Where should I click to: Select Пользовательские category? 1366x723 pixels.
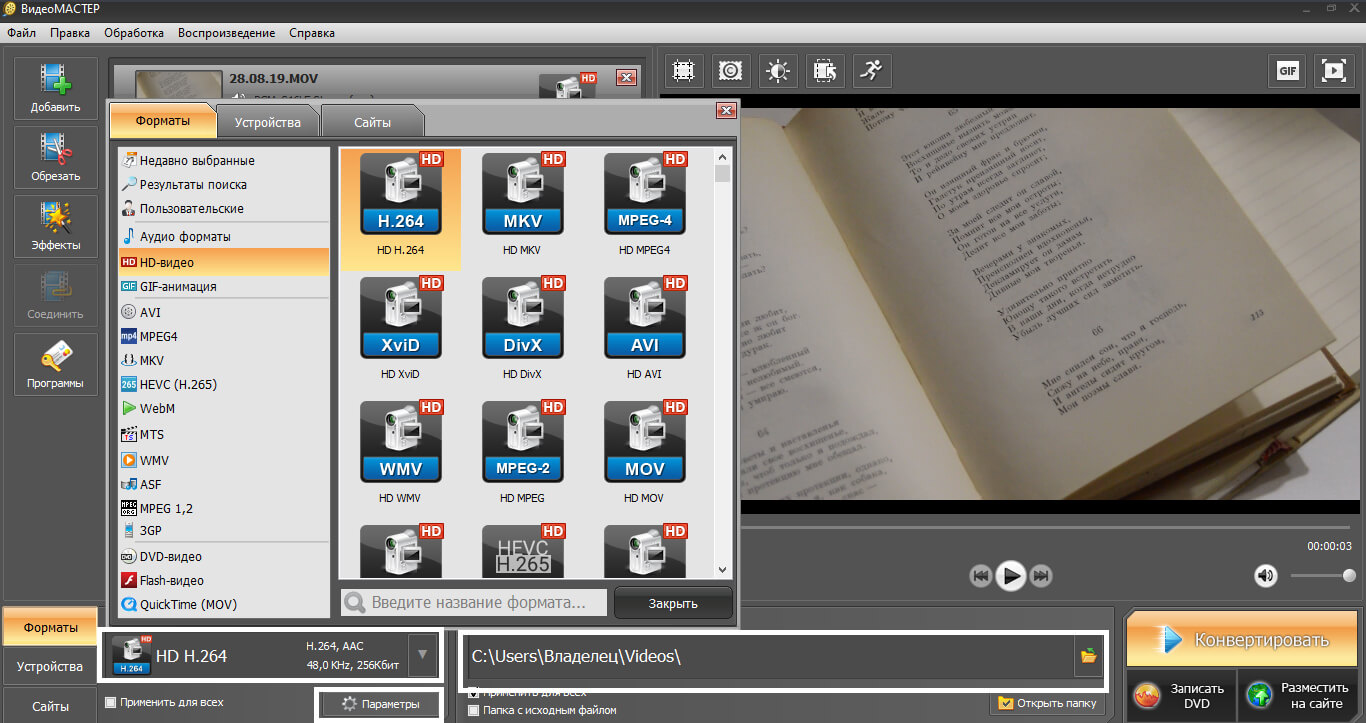pyautogui.click(x=224, y=208)
